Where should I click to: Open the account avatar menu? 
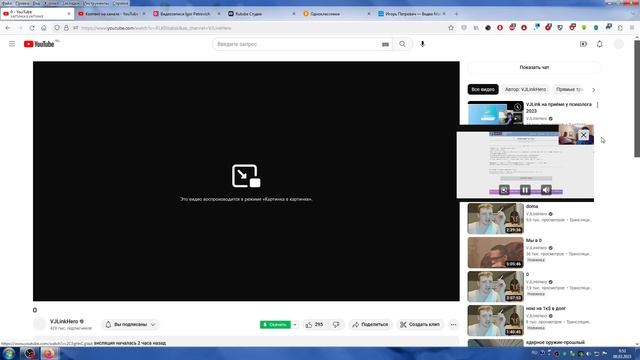click(619, 44)
